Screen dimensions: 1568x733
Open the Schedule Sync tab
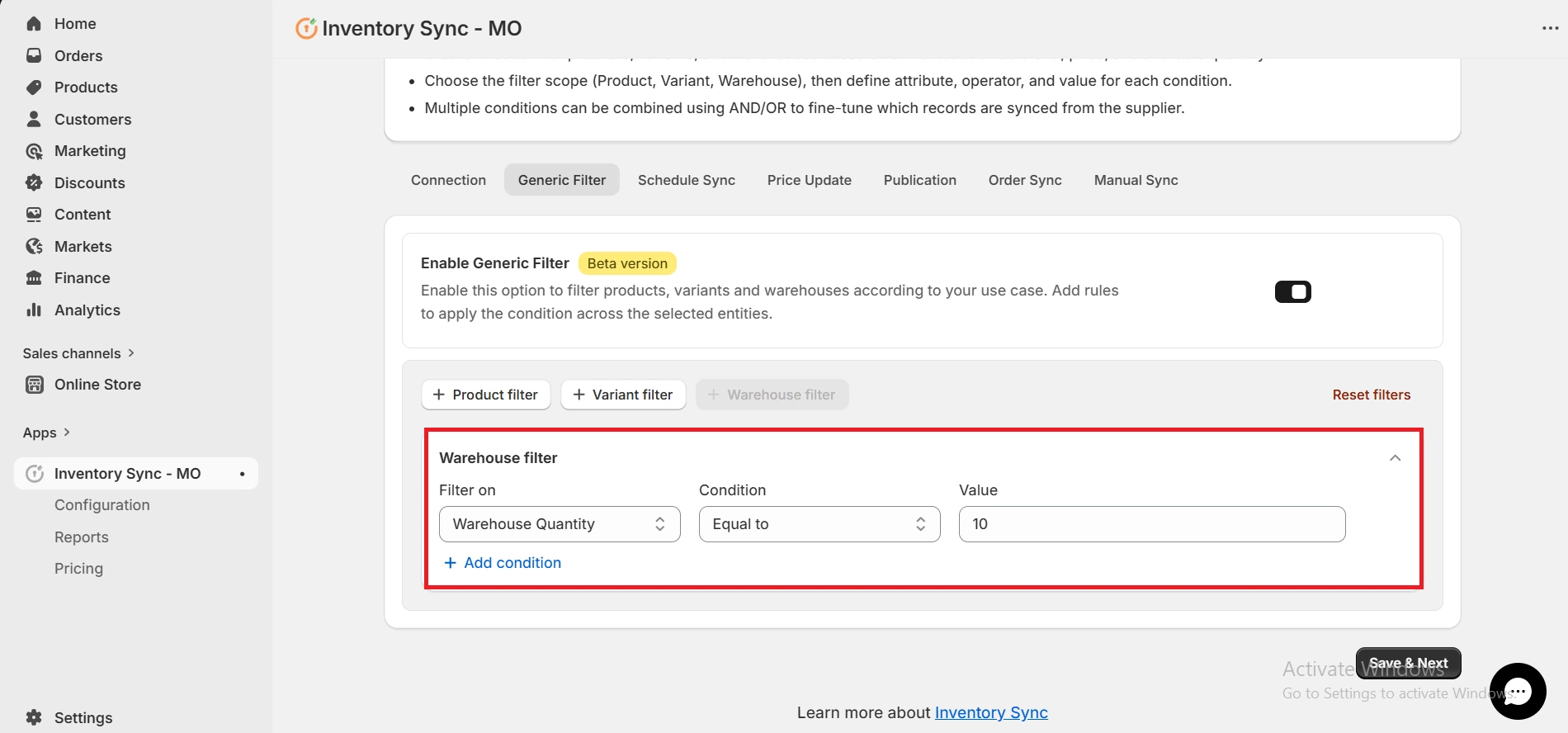click(x=687, y=180)
